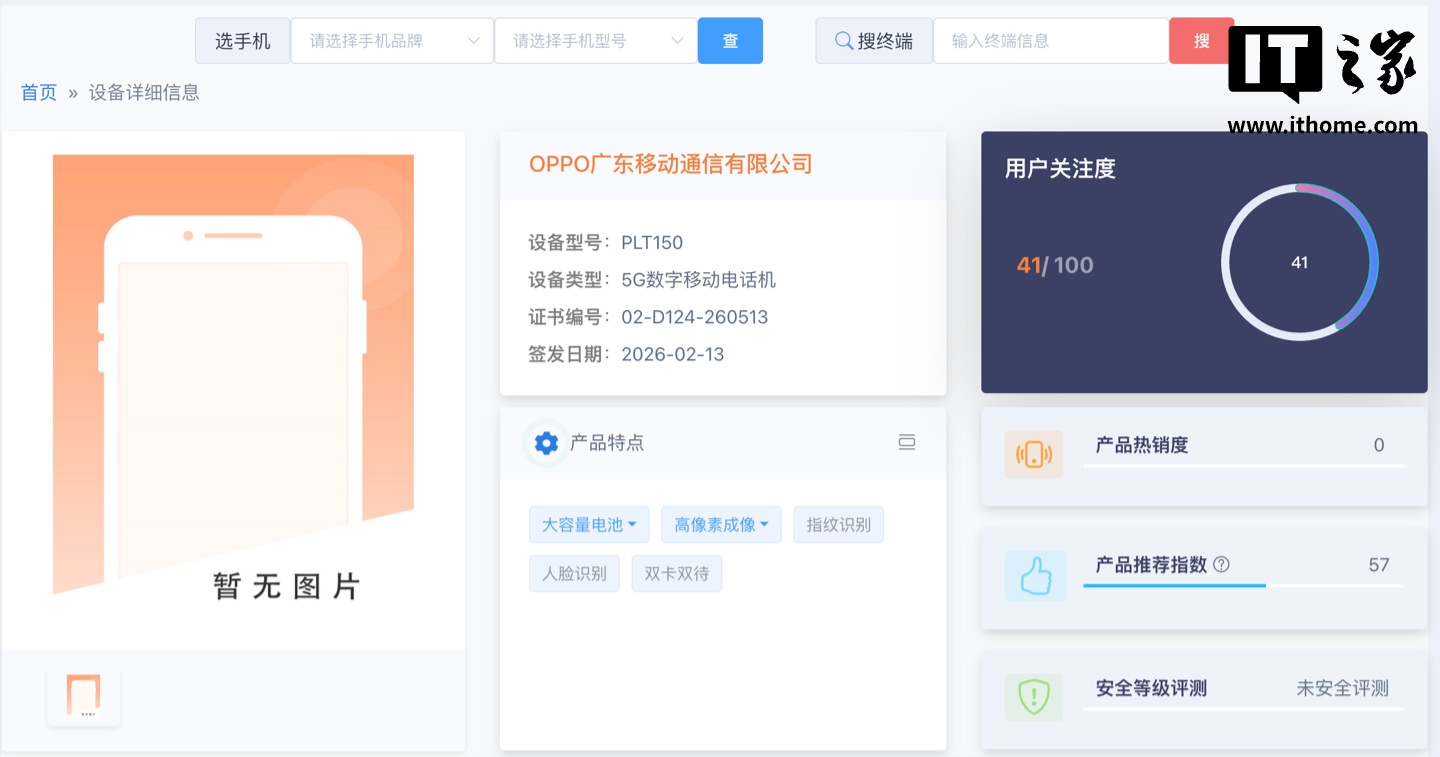The image size is (1440, 757).
Task: Click the 产品推荐指数 progress bar
Action: 1243,586
